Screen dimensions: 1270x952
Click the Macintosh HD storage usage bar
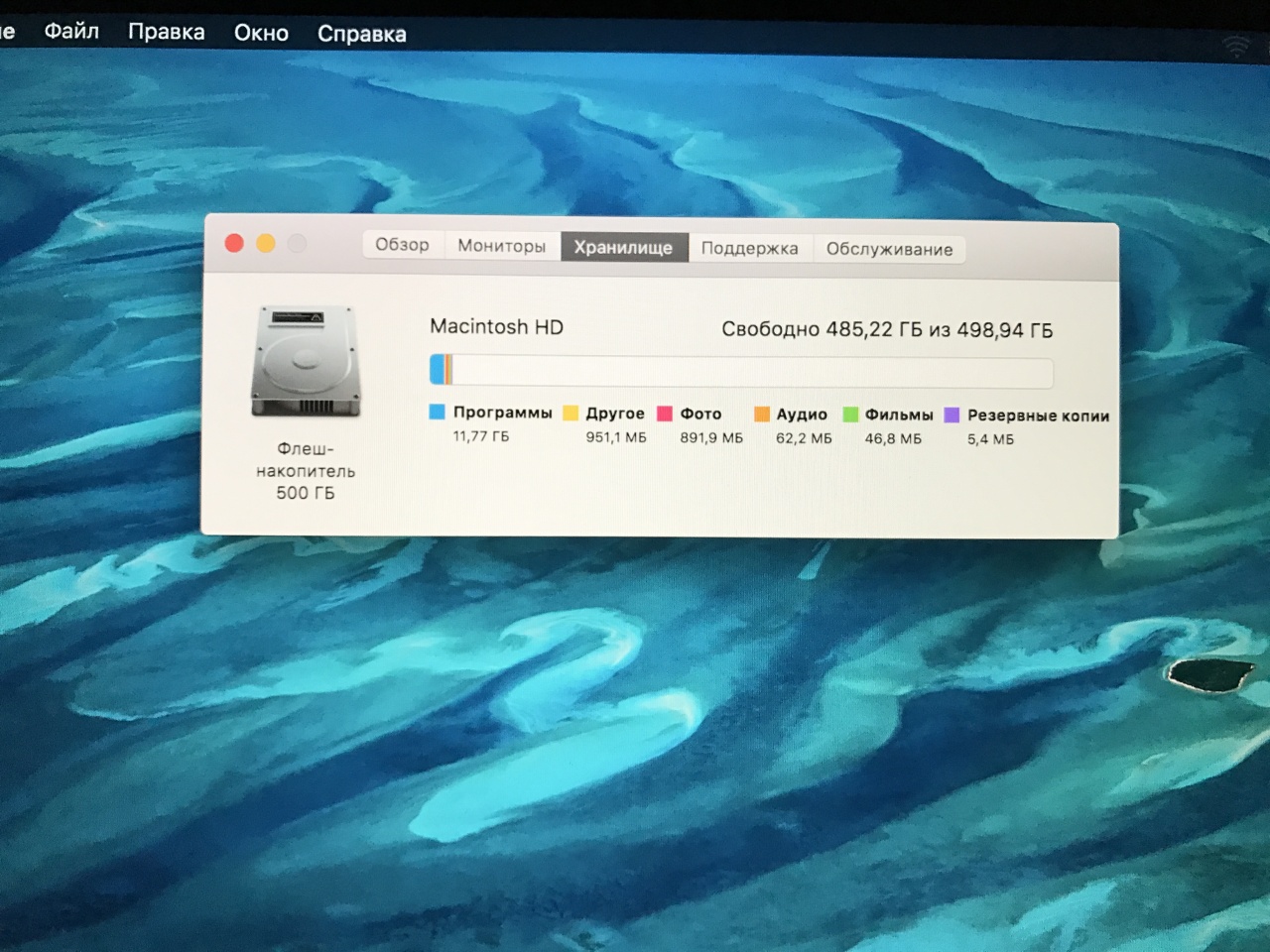[740, 372]
